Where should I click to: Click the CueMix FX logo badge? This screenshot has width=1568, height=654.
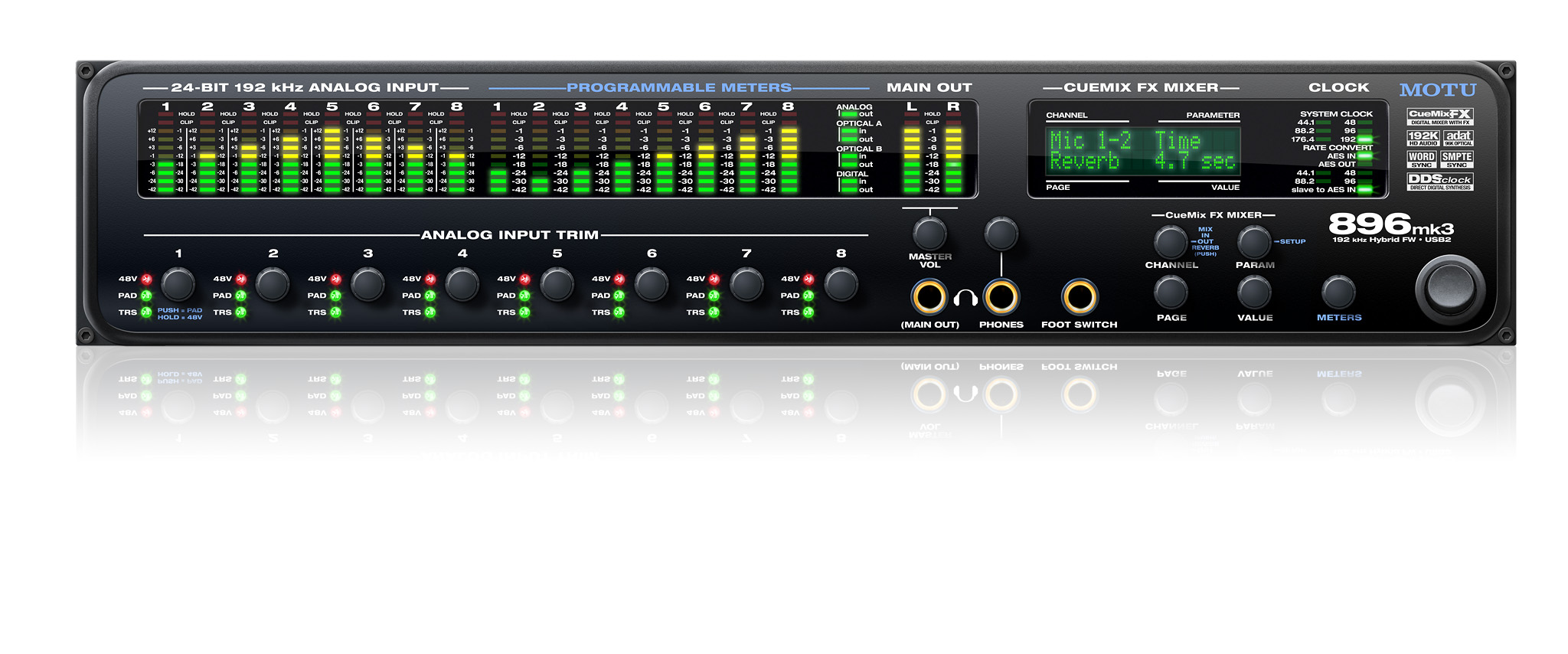click(x=1439, y=116)
